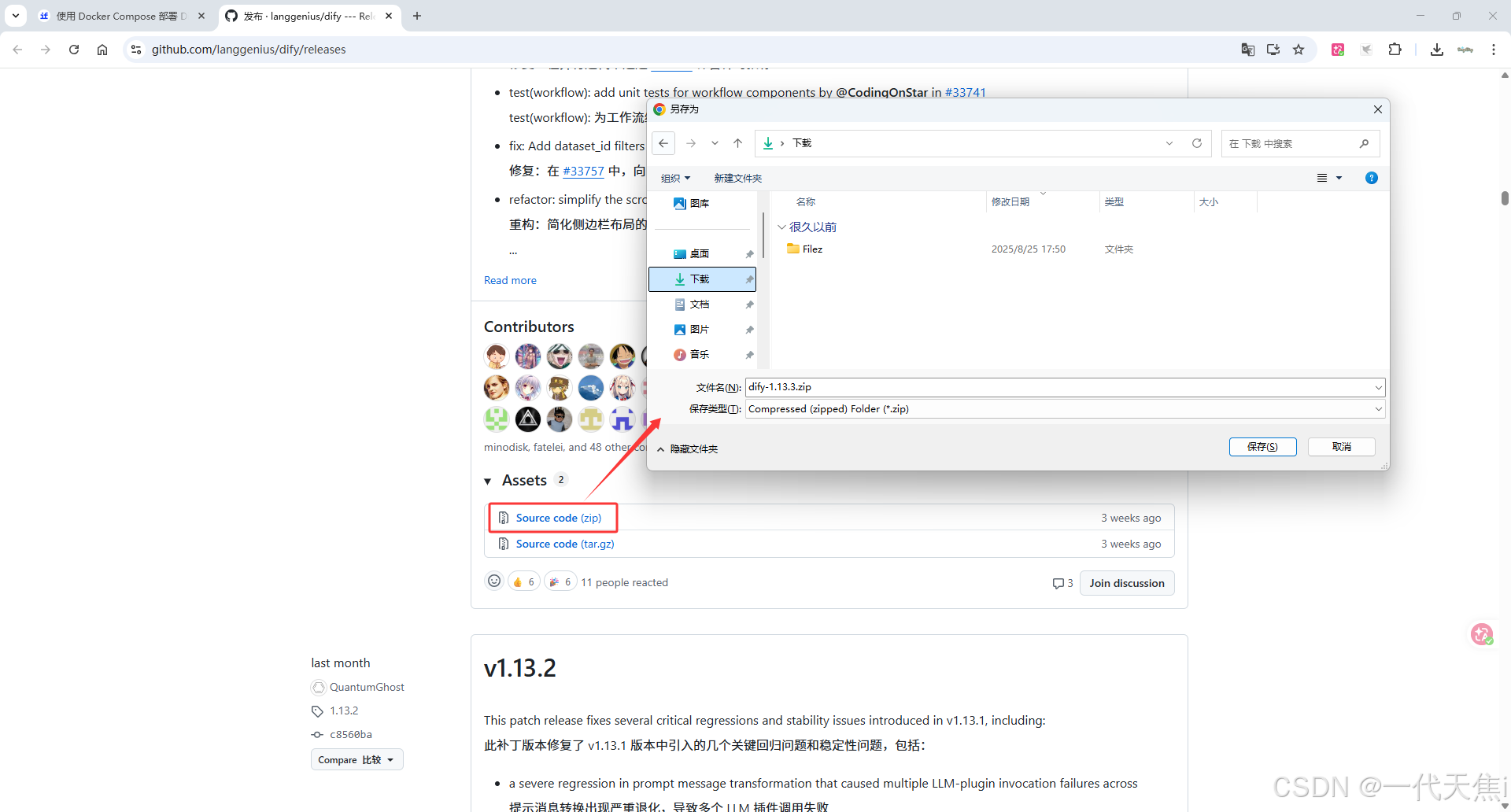Go to the browser home page
Image resolution: width=1511 pixels, height=812 pixels.
[102, 50]
